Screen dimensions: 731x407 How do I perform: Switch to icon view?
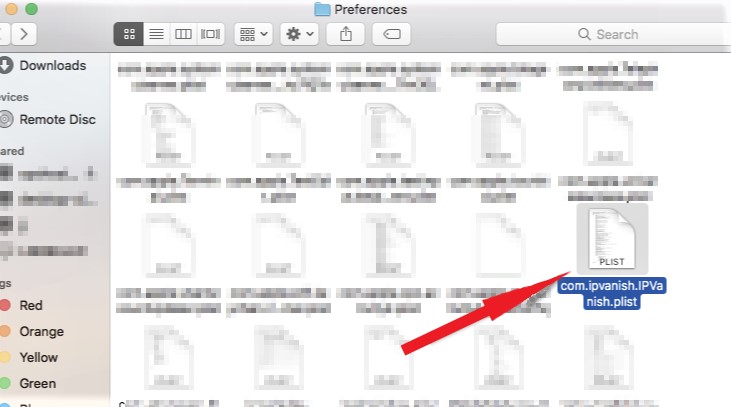coord(129,34)
